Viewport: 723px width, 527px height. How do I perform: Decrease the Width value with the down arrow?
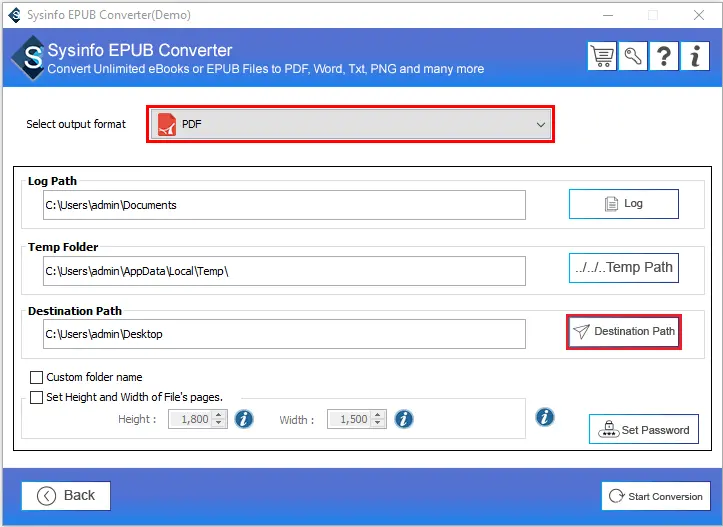click(x=378, y=423)
